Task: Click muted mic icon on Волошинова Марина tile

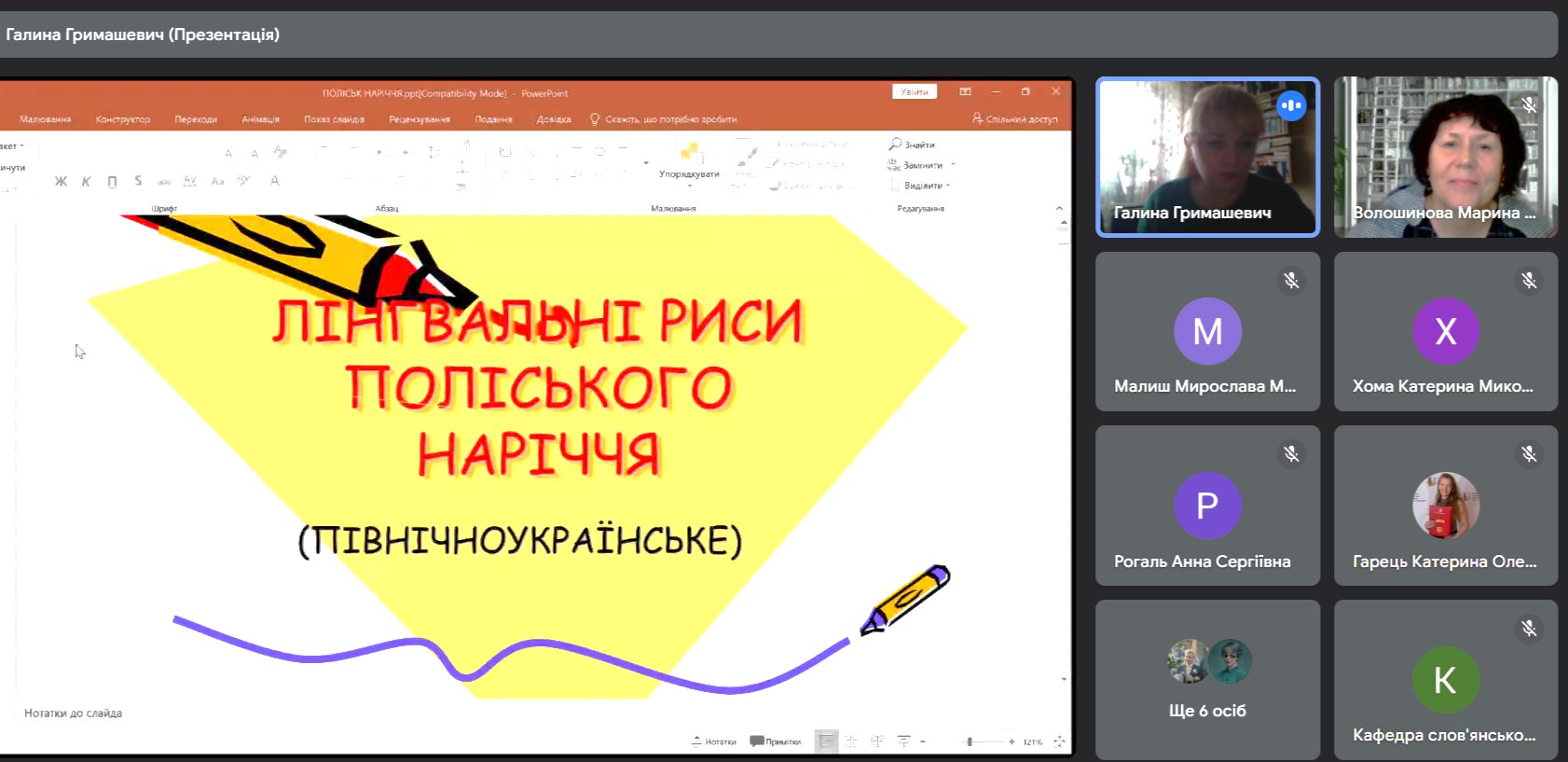Action: (1529, 105)
